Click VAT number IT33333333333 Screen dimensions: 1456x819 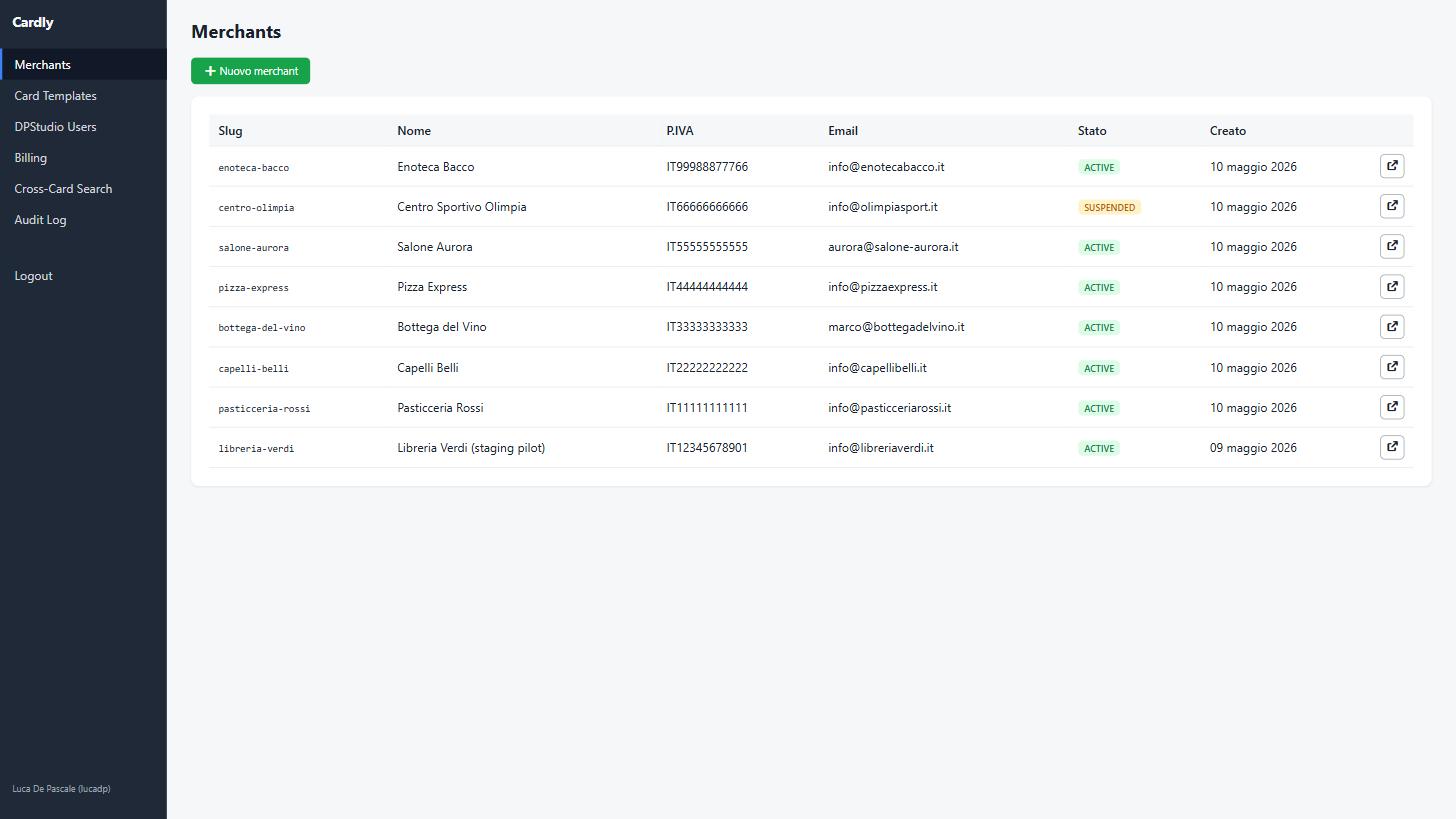(707, 327)
